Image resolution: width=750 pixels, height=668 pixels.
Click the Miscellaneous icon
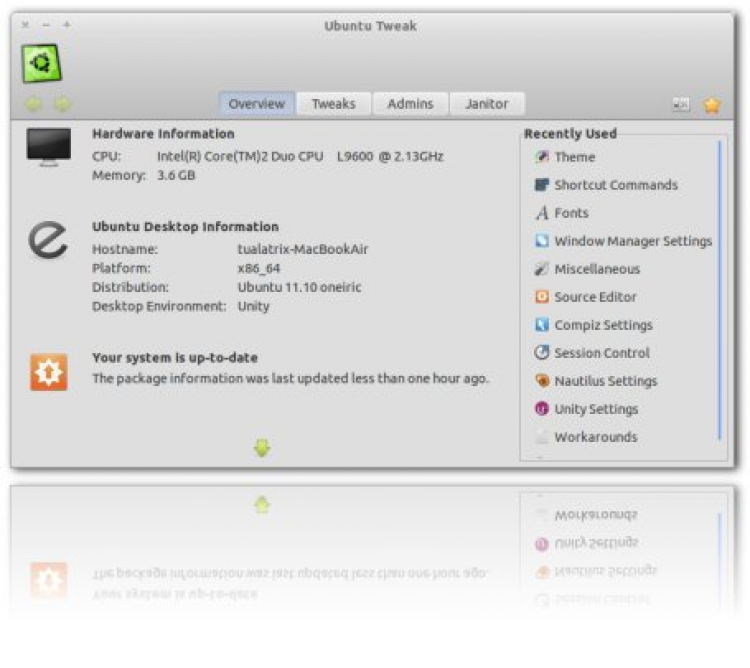(541, 269)
